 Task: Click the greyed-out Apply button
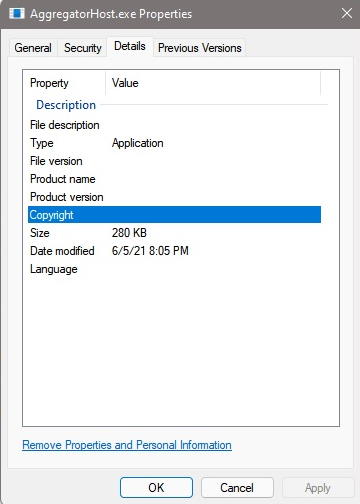pos(318,488)
